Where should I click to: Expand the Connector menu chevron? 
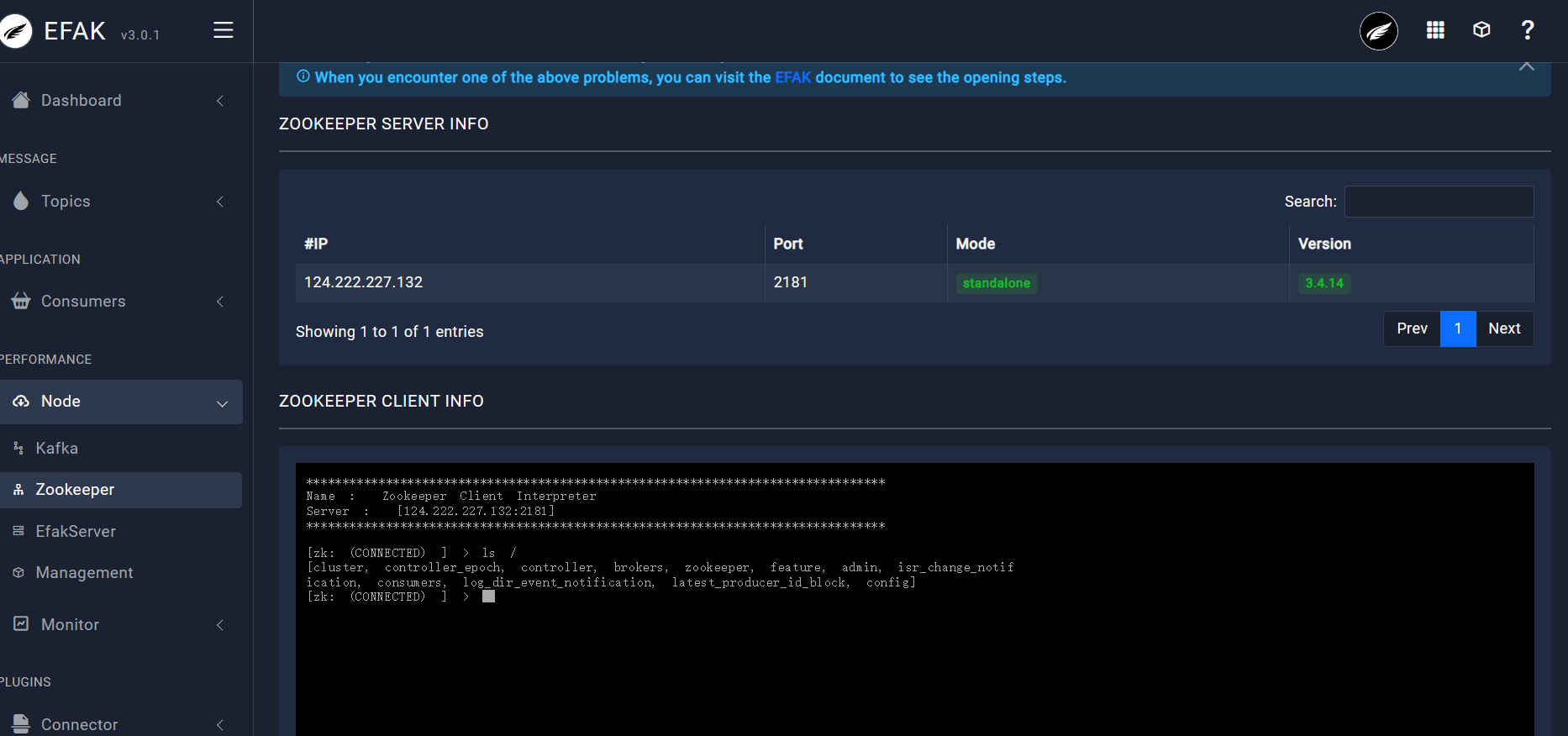pyautogui.click(x=220, y=725)
